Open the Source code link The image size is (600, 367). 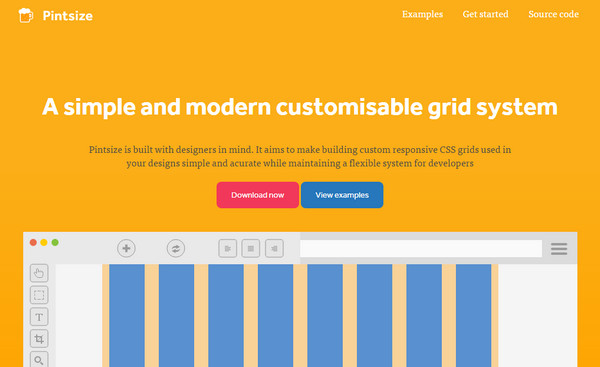tap(553, 14)
